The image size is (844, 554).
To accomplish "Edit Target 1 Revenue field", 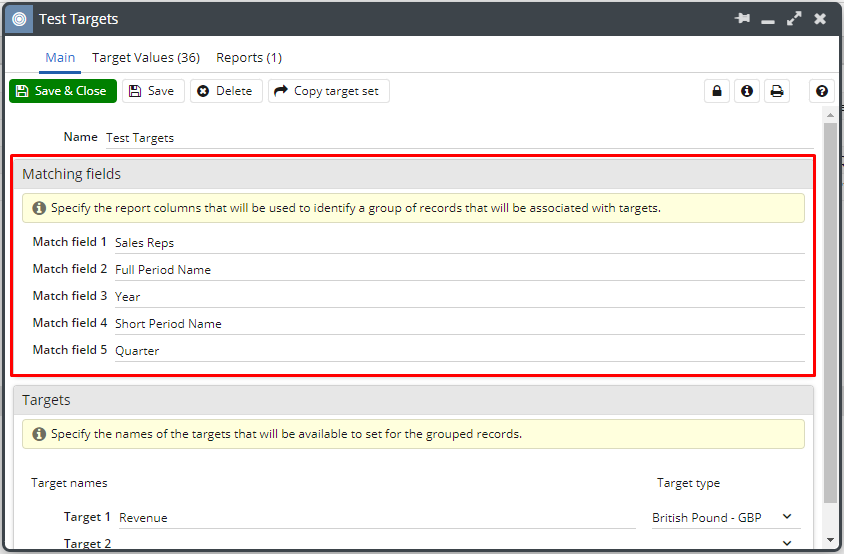I will click(x=377, y=518).
